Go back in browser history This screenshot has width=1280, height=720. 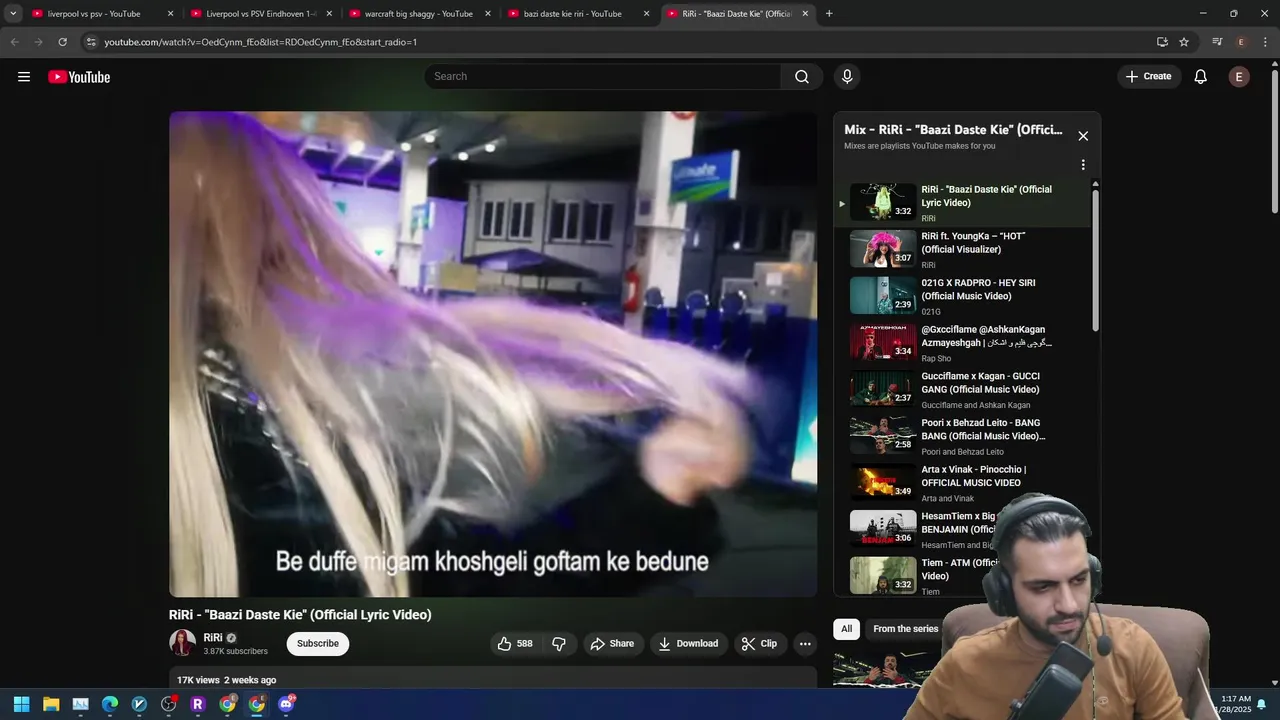(x=14, y=42)
